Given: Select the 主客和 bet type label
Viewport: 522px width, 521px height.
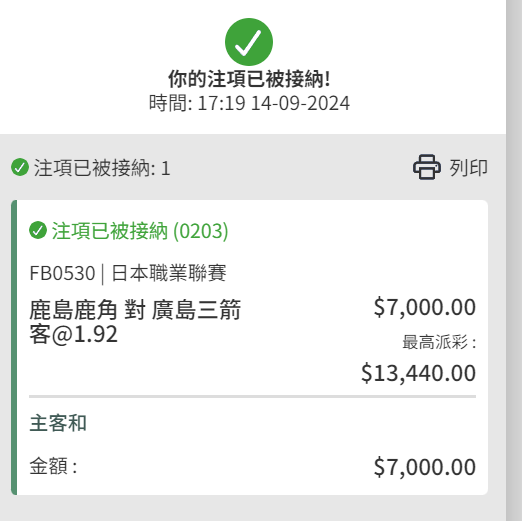Looking at the screenshot, I should coord(58,423).
